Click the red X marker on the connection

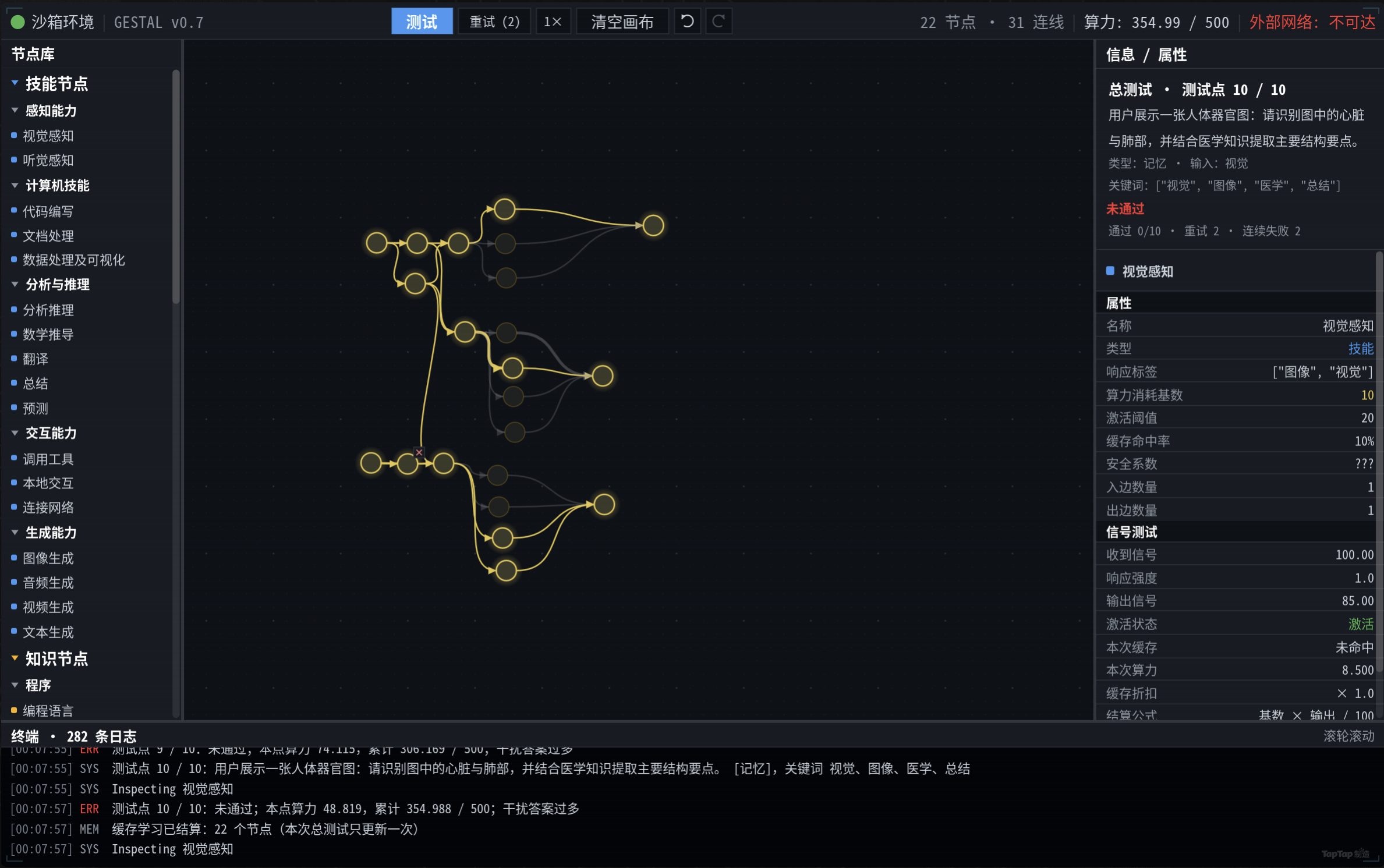(419, 452)
